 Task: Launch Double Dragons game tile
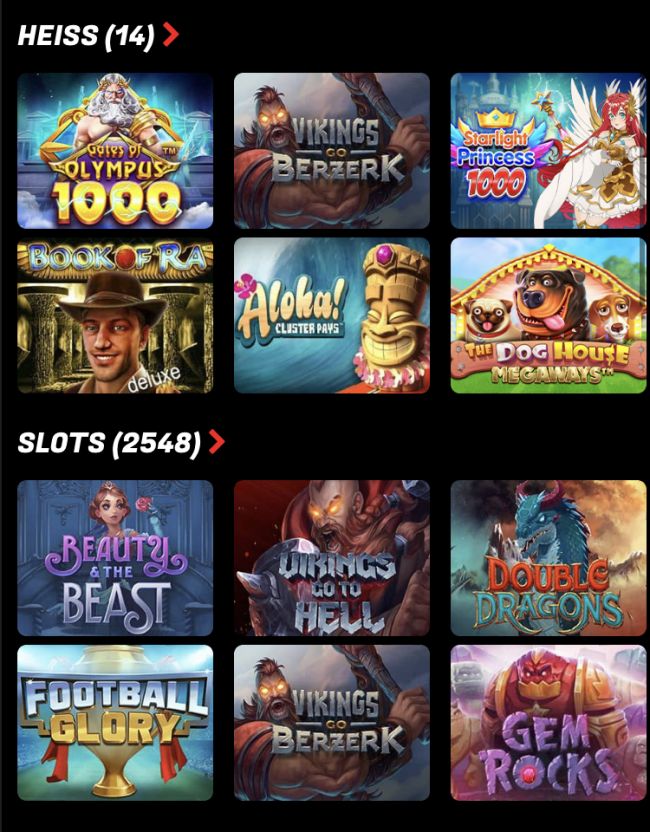(x=548, y=558)
